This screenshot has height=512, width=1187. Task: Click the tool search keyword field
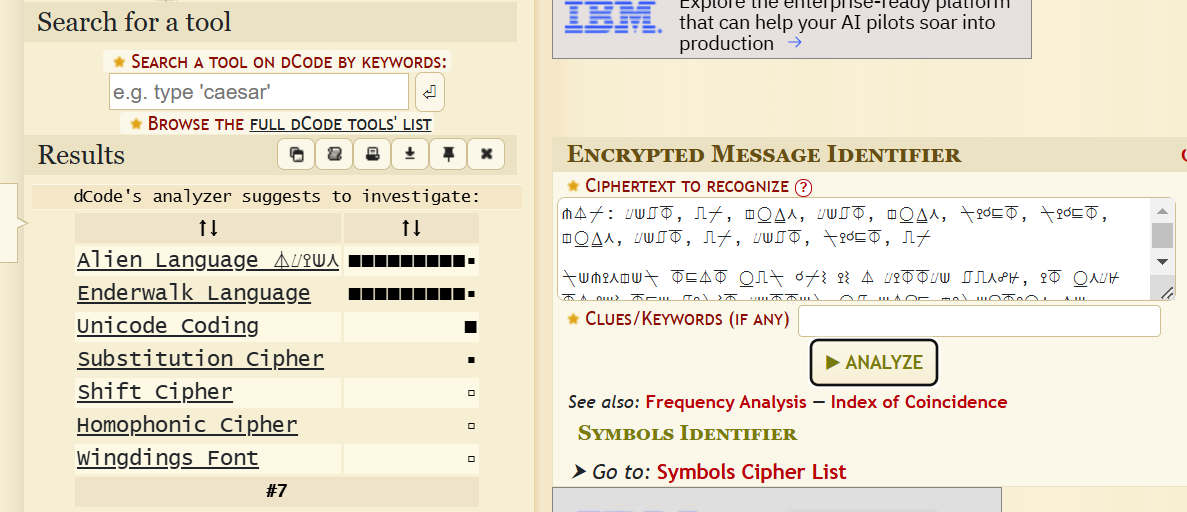pyautogui.click(x=259, y=92)
